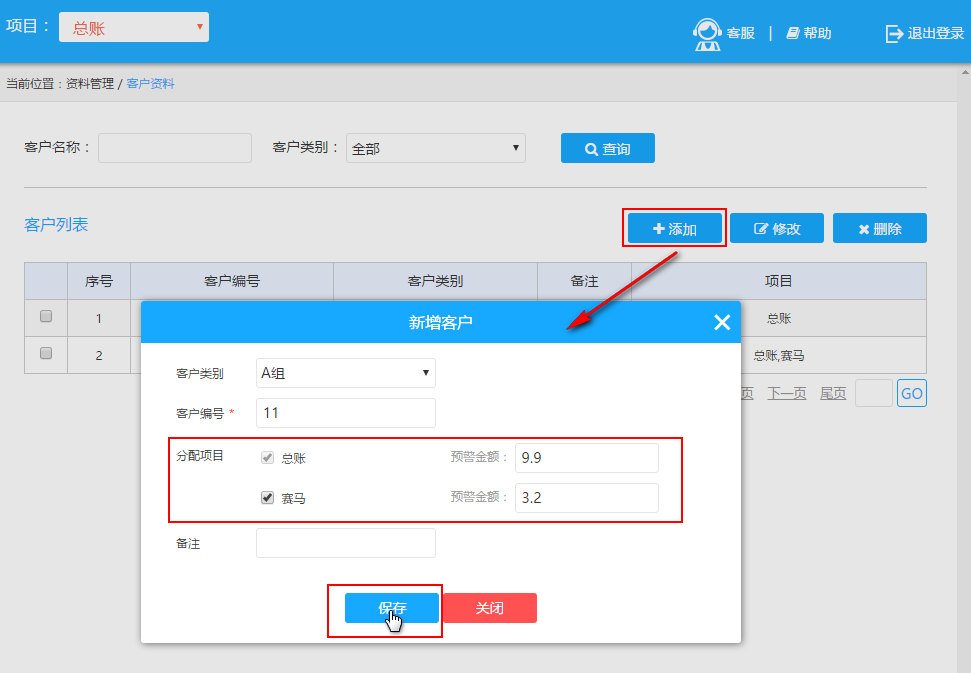Select the checkbox for row 1
Image resolution: width=971 pixels, height=673 pixels.
pos(46,317)
